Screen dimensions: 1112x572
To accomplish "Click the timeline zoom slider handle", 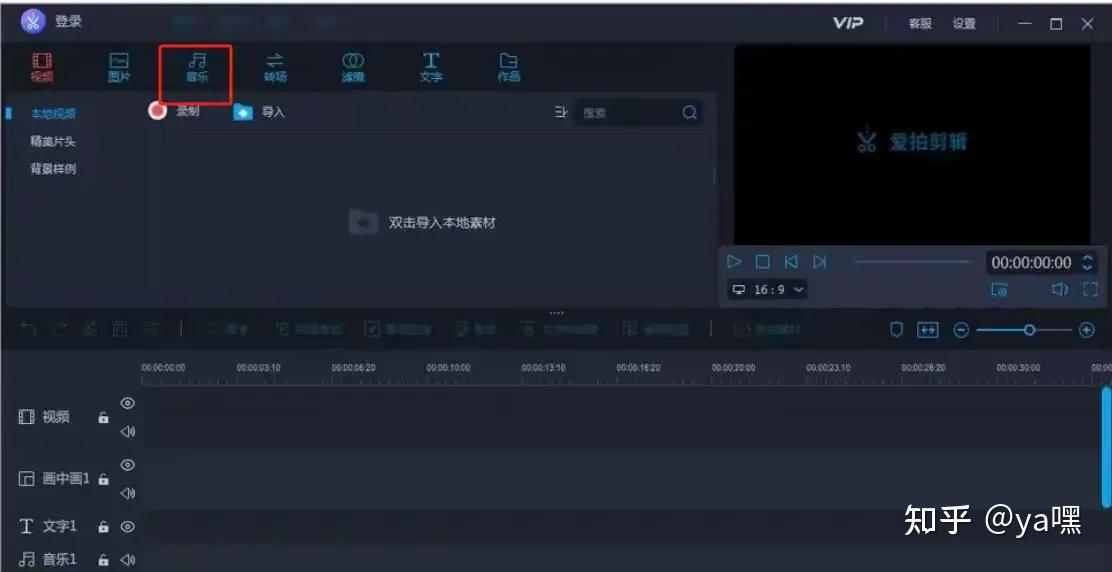I will click(x=1029, y=330).
